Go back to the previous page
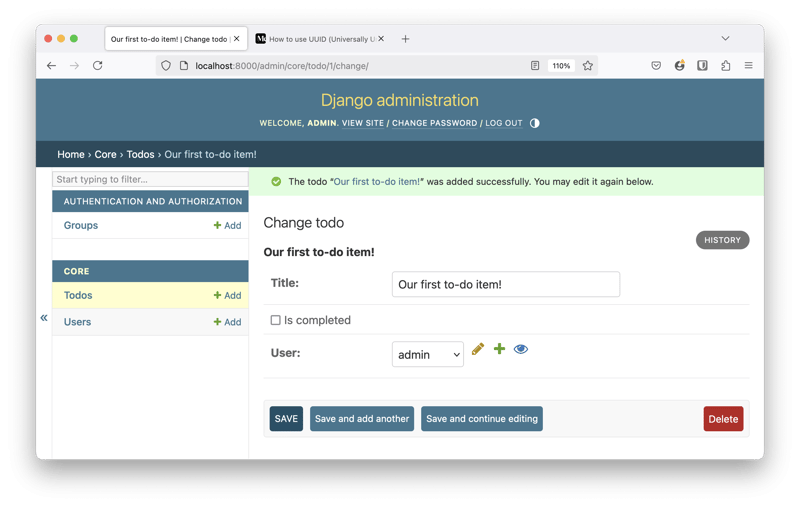 click(52, 66)
